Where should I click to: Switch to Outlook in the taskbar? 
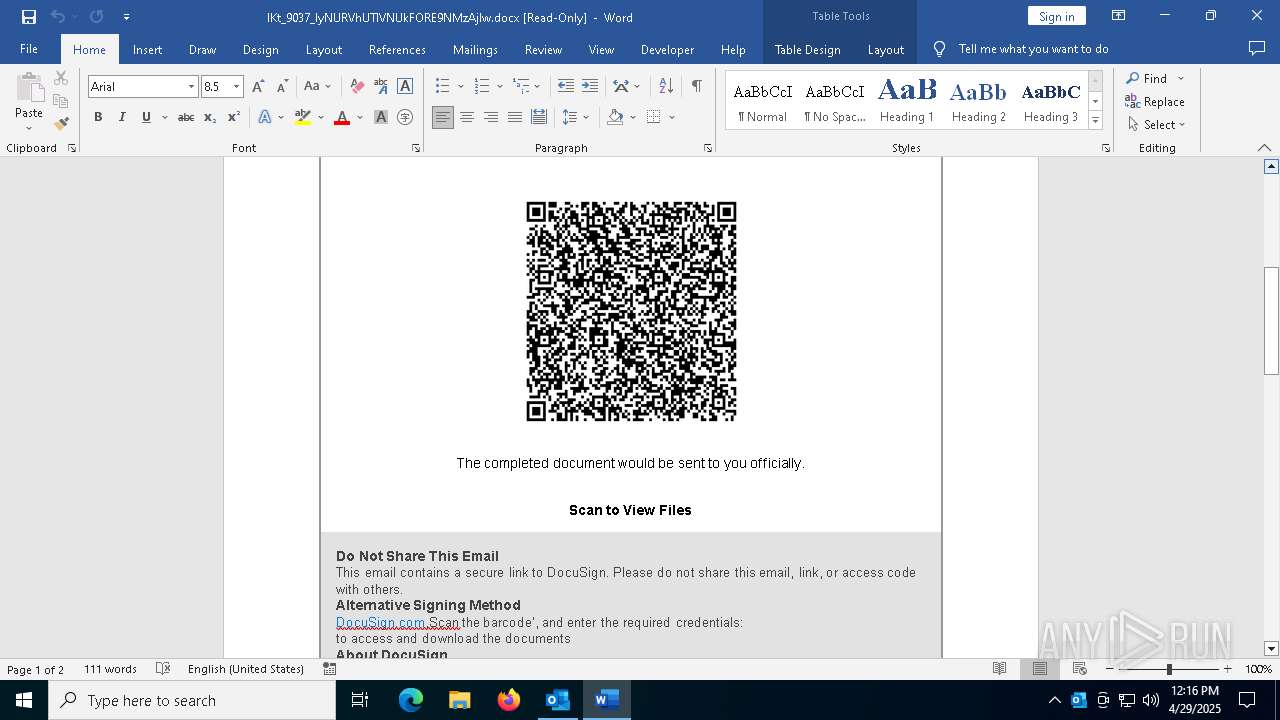557,700
